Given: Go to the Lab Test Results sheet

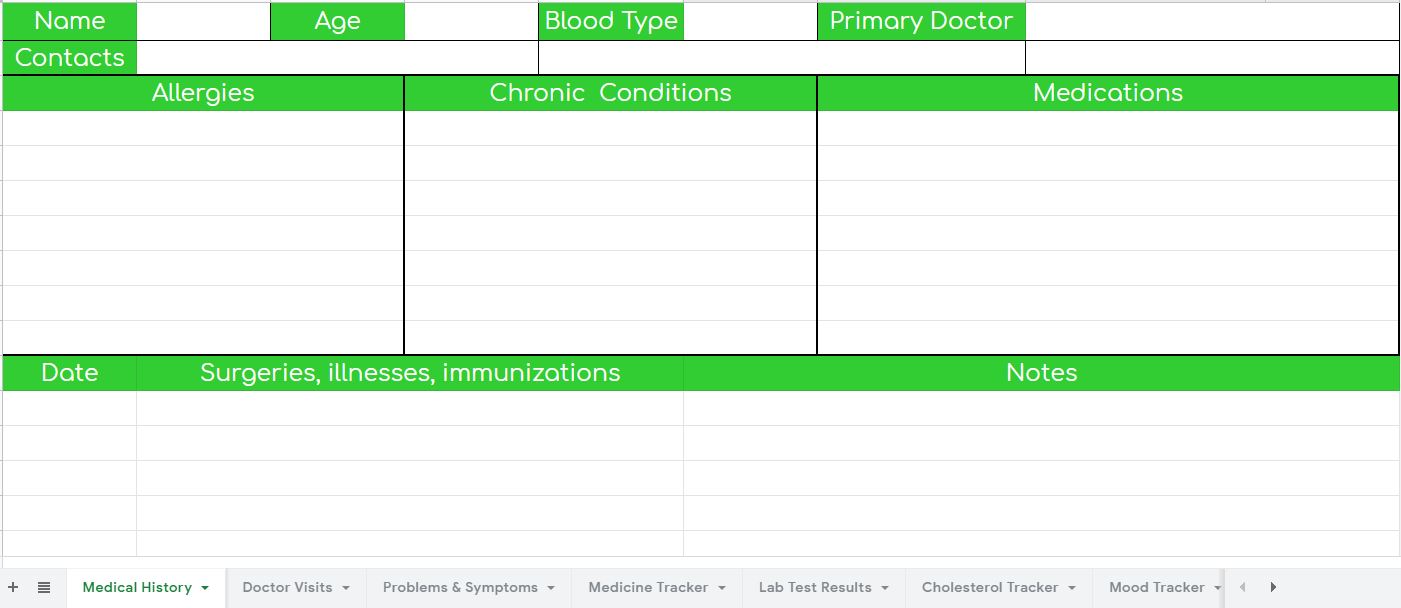Looking at the screenshot, I should coord(815,587).
